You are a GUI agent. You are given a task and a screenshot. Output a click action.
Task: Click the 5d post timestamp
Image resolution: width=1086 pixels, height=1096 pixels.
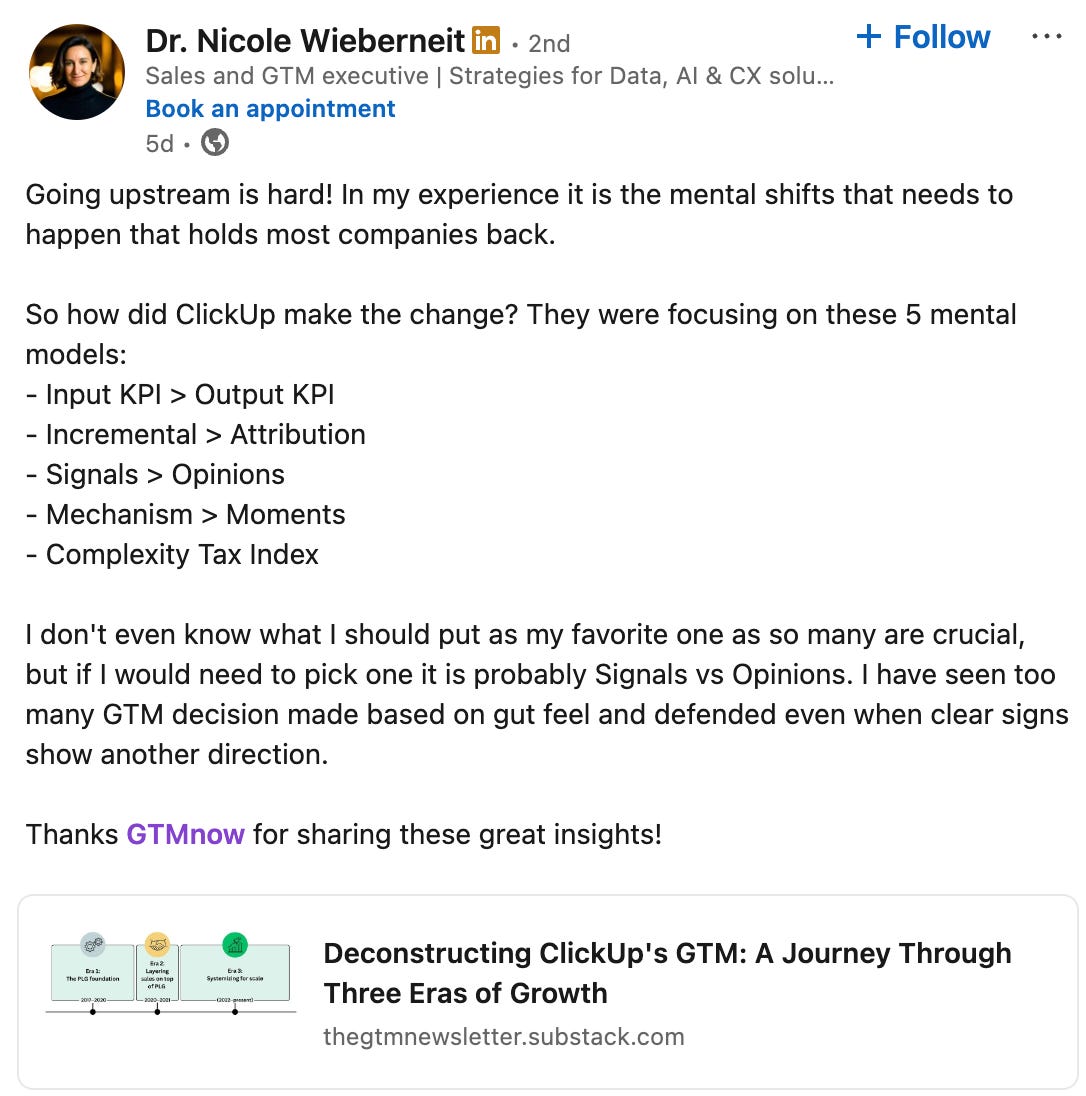(159, 144)
